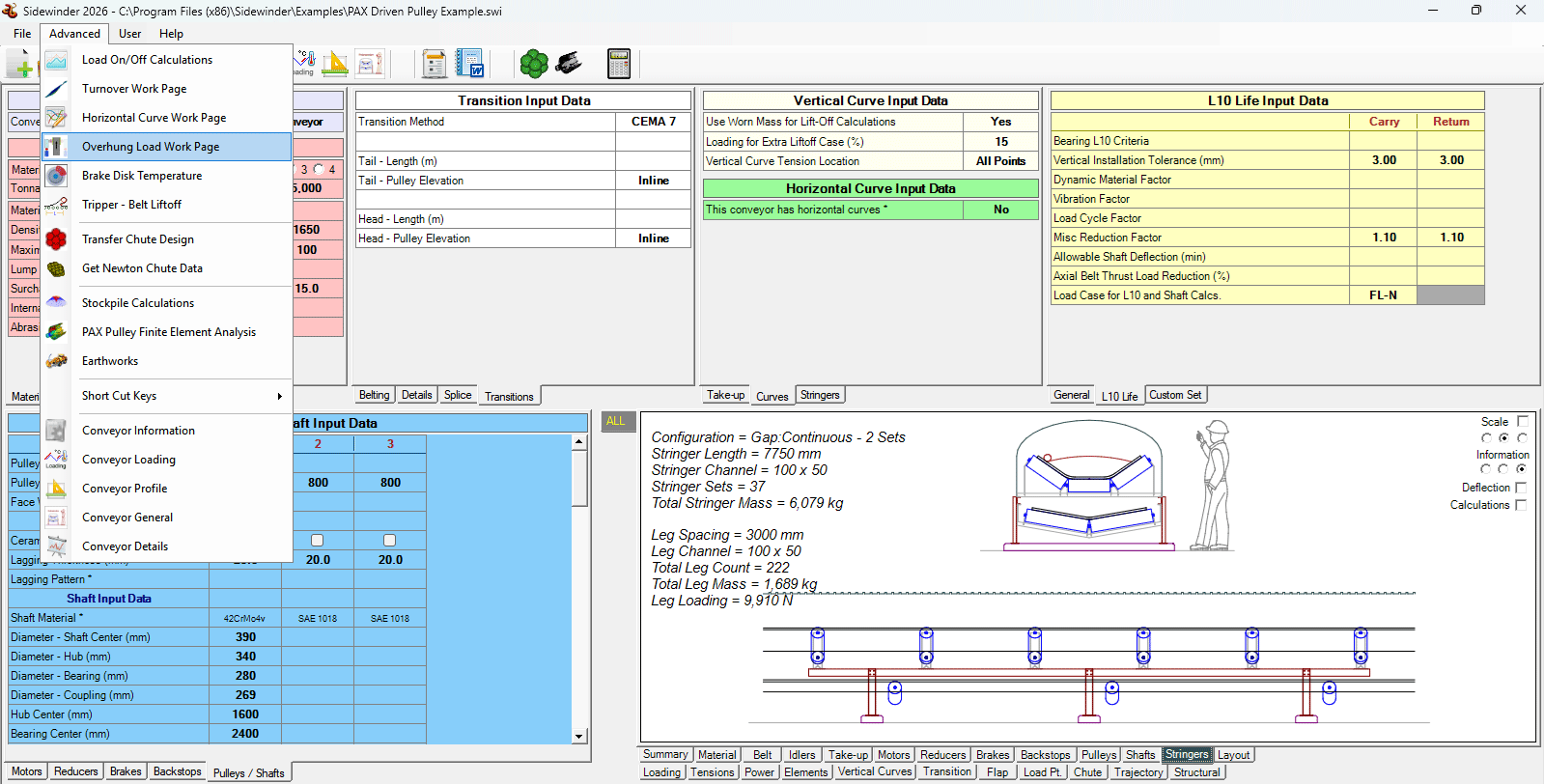The image size is (1544, 784).
Task: Open the calculator toolbar icon
Action: [619, 64]
